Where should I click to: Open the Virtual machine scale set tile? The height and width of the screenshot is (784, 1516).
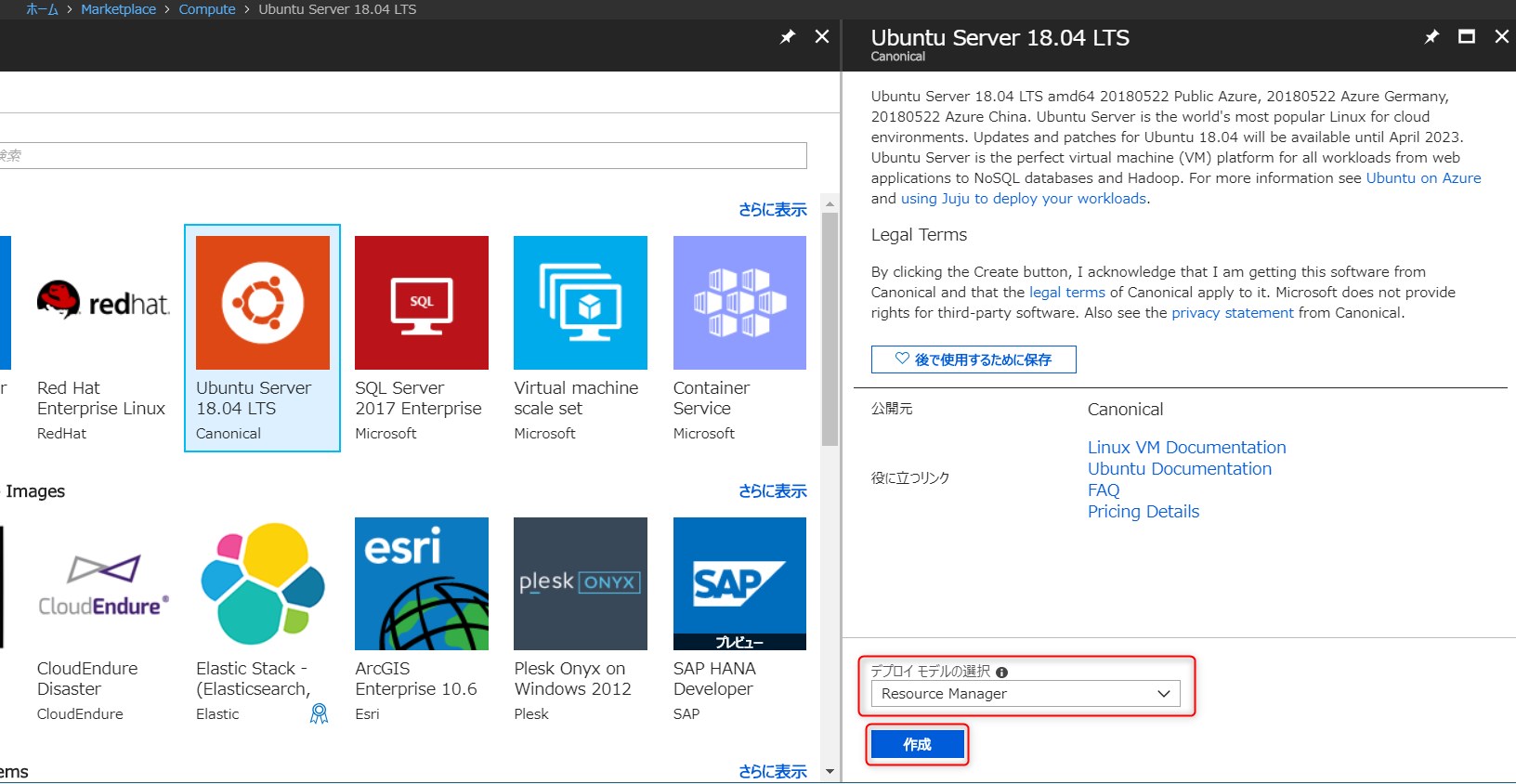tap(580, 303)
